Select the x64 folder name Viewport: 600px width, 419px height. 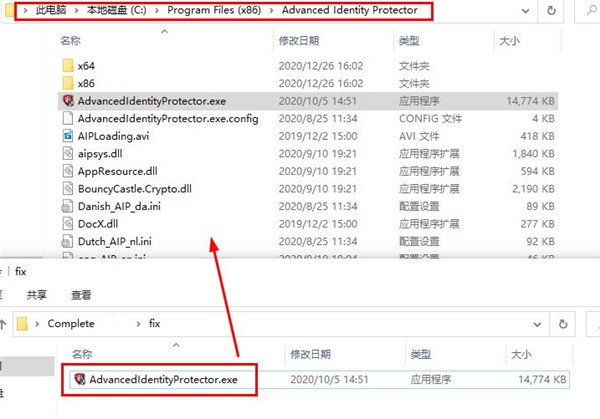coord(86,66)
